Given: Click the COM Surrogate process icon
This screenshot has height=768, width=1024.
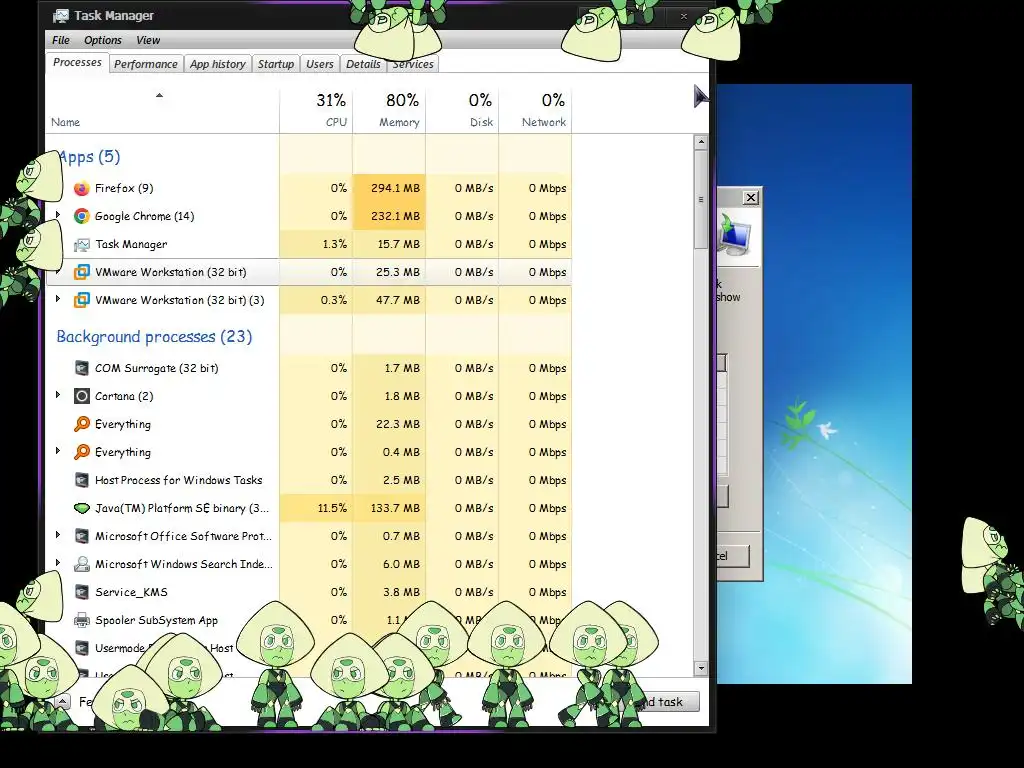Looking at the screenshot, I should 82,368.
